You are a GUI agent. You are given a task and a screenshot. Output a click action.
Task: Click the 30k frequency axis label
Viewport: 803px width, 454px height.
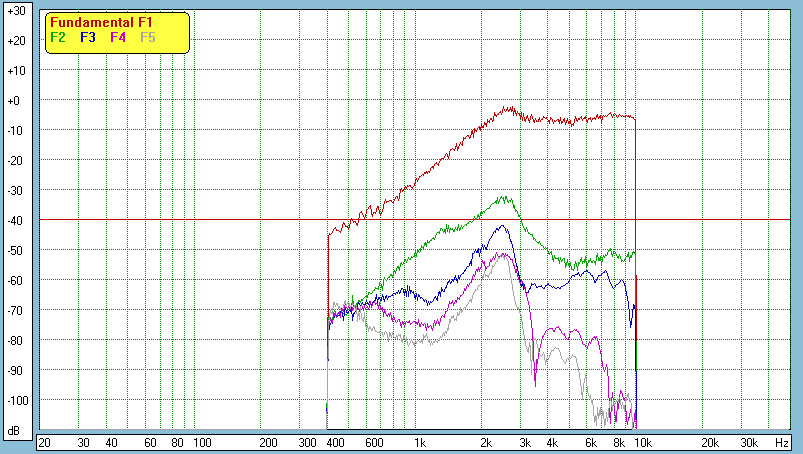[x=748, y=441]
